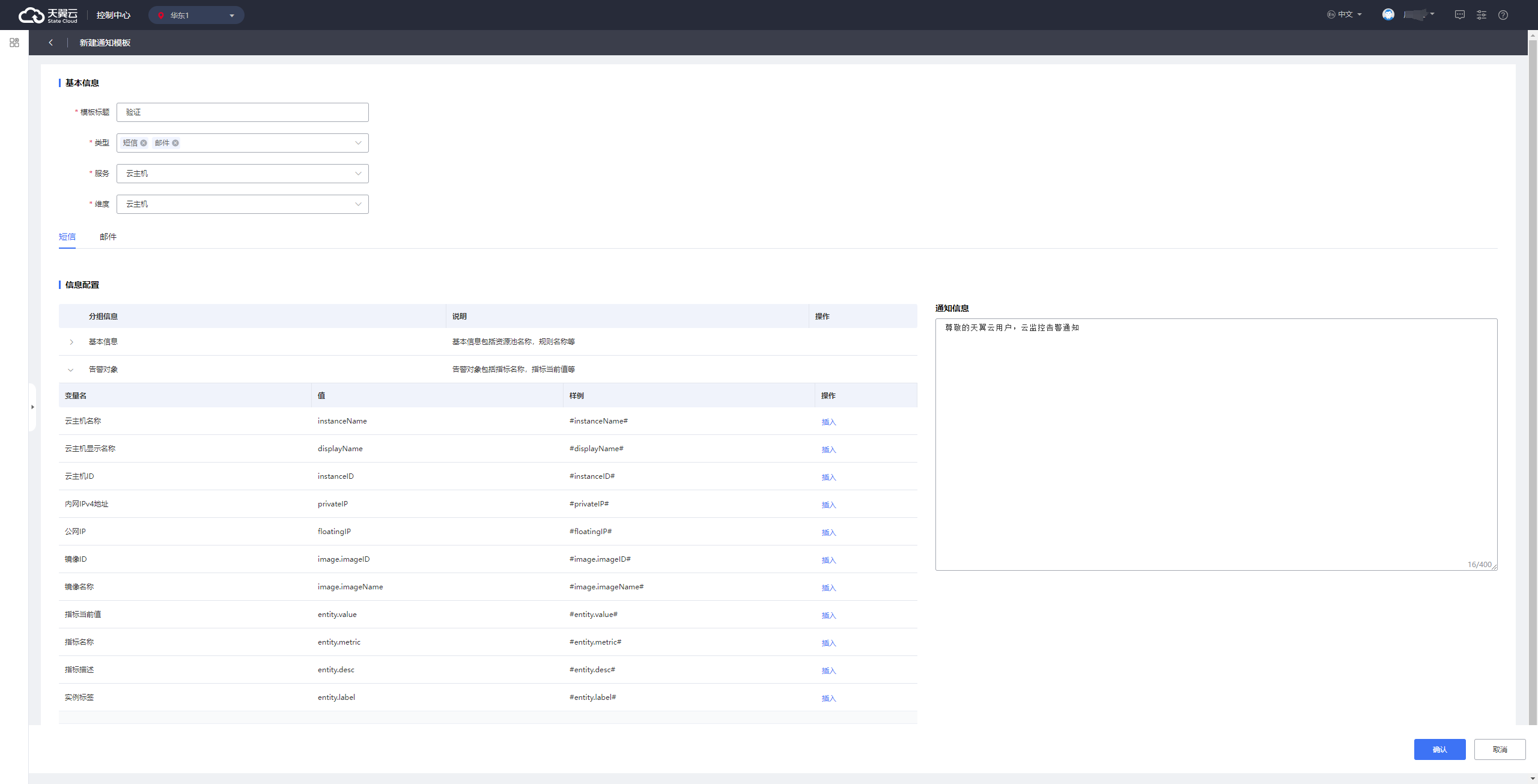Open the 类型 multi-select dropdown

click(x=243, y=143)
